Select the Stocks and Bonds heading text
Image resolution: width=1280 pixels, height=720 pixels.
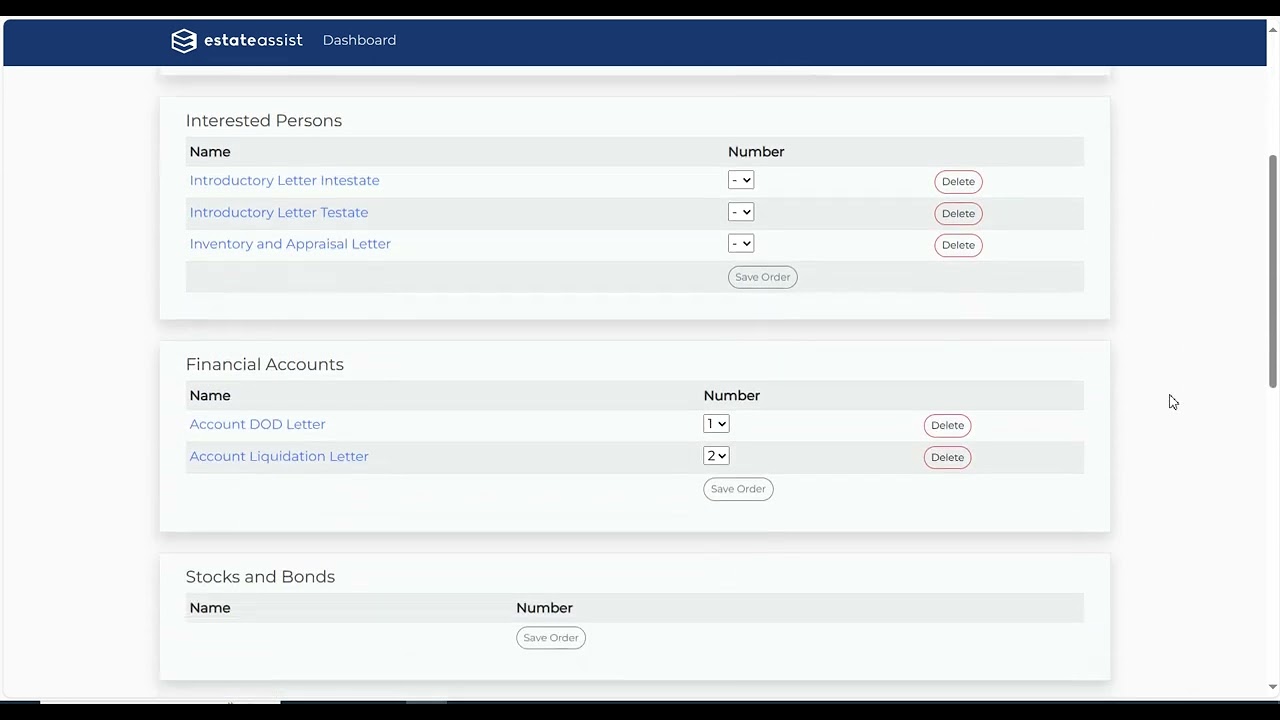coord(260,577)
